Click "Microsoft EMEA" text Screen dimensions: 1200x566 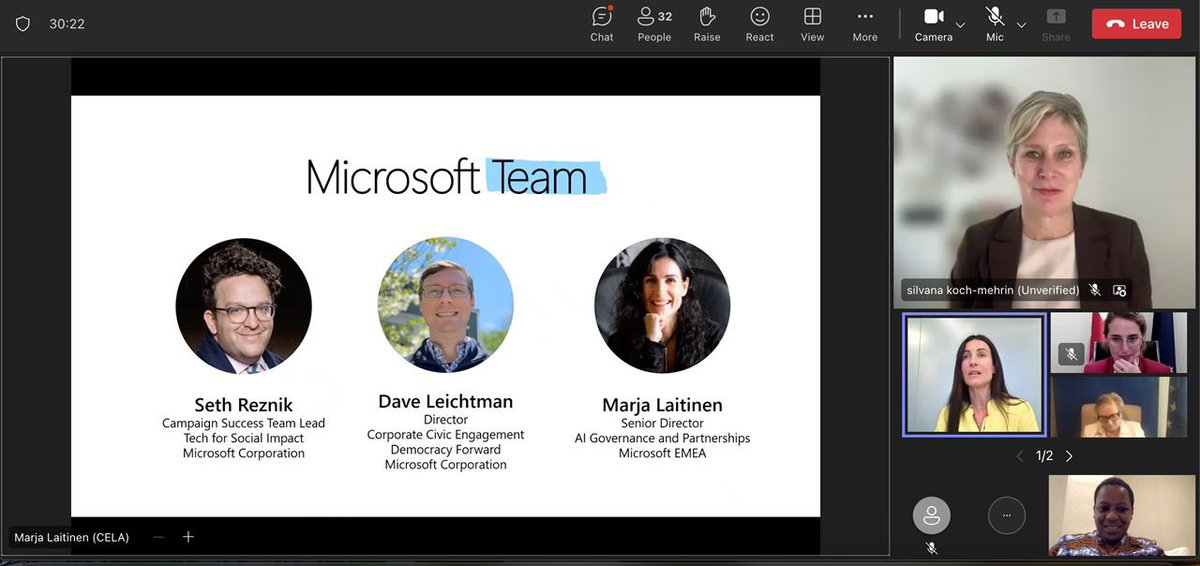[662, 453]
